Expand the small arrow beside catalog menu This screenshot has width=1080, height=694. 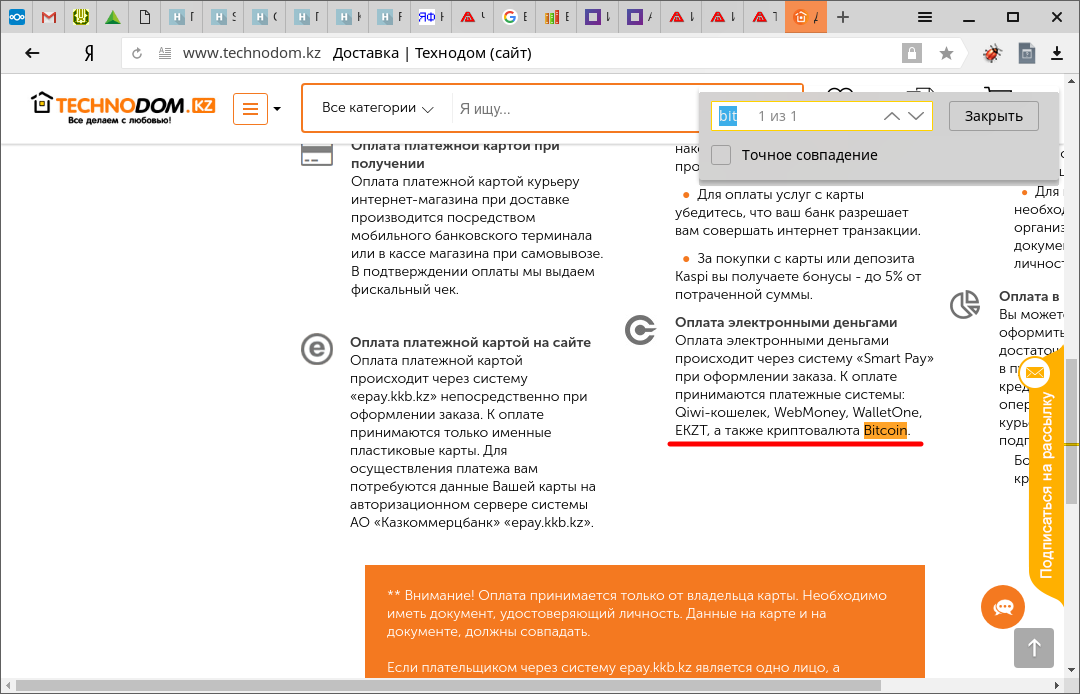pyautogui.click(x=277, y=109)
